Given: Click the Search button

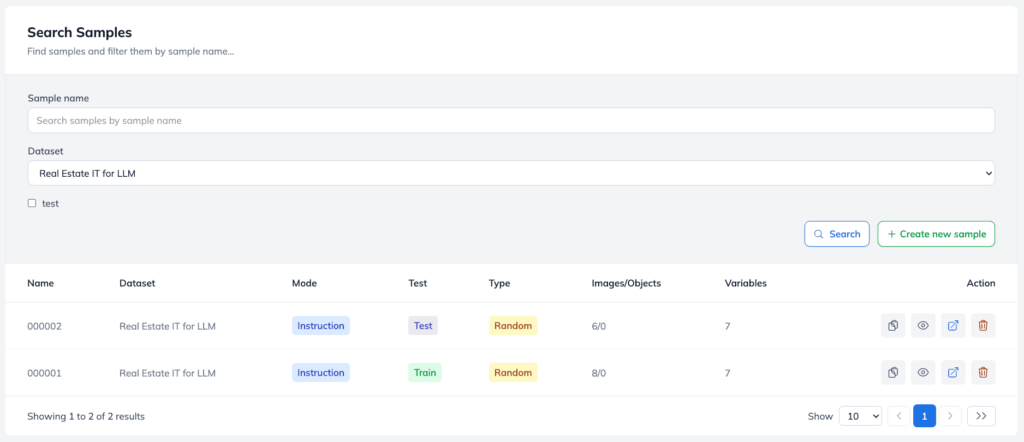Looking at the screenshot, I should click(x=837, y=234).
